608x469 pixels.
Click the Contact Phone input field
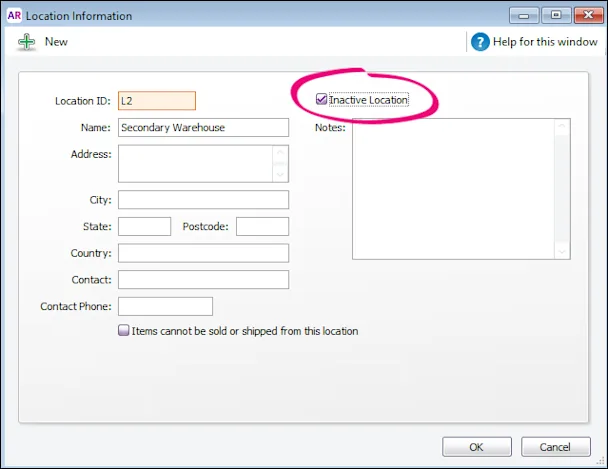[x=166, y=306]
